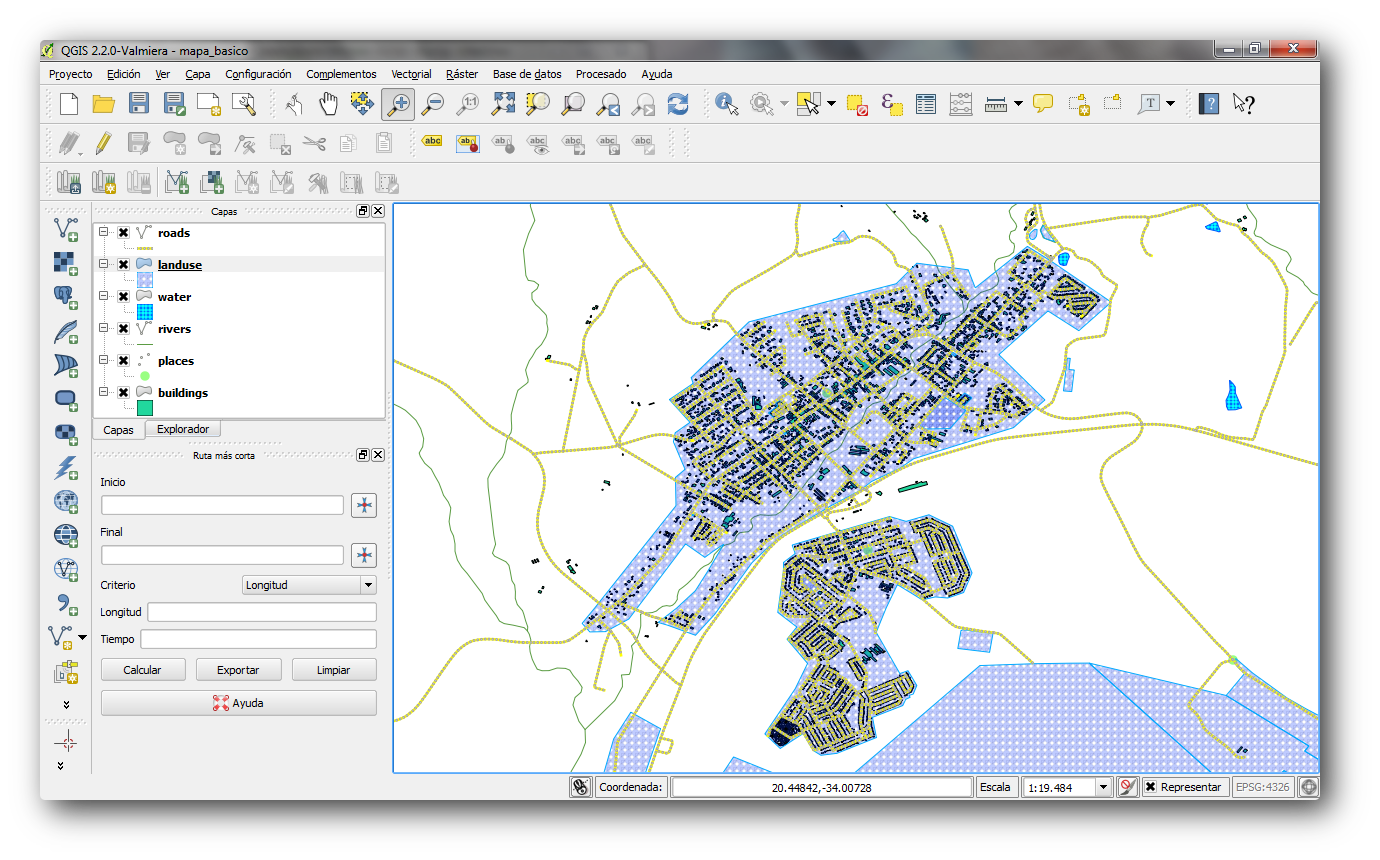Toggle extents display icon beside Coordenada
Image resolution: width=1380 pixels, height=860 pixels.
coord(580,787)
